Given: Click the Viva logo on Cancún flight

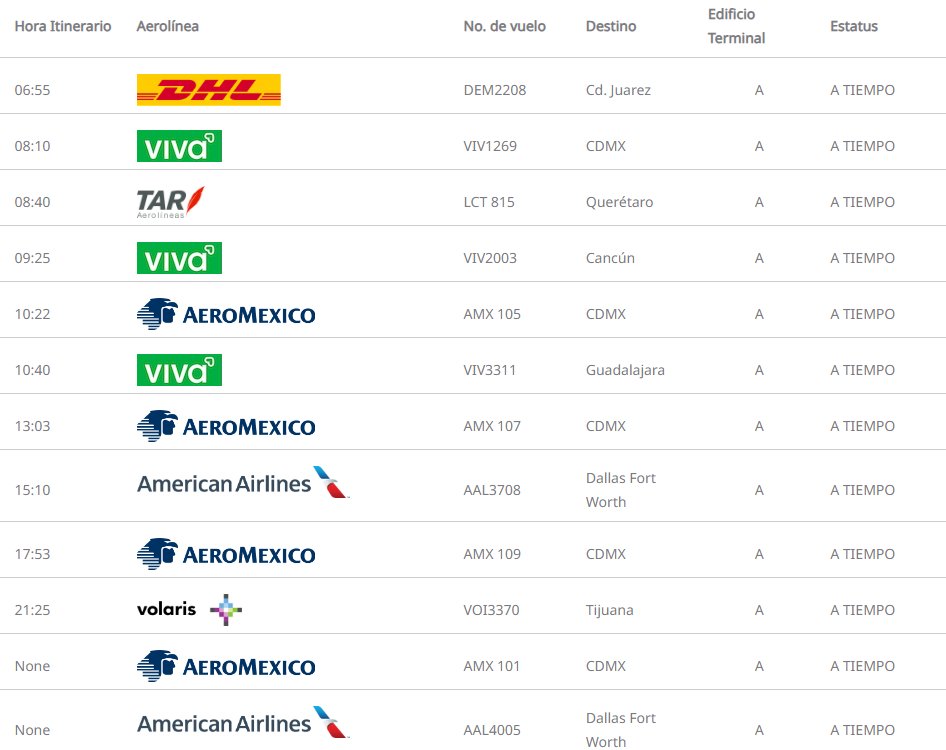Looking at the screenshot, I should click(179, 258).
